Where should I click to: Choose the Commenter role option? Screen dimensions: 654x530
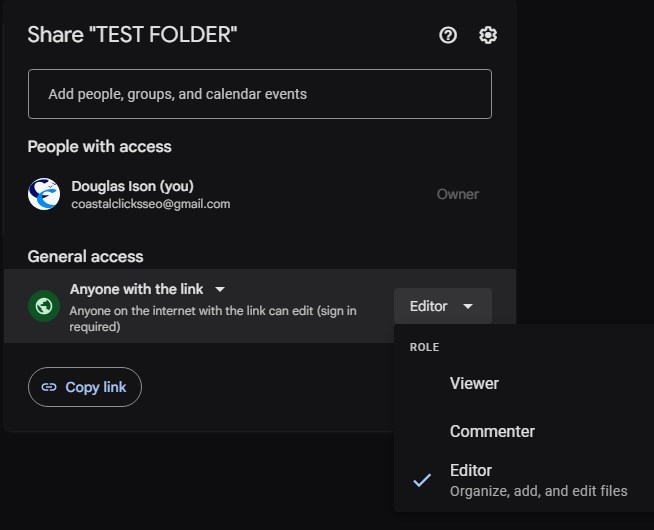[492, 431]
